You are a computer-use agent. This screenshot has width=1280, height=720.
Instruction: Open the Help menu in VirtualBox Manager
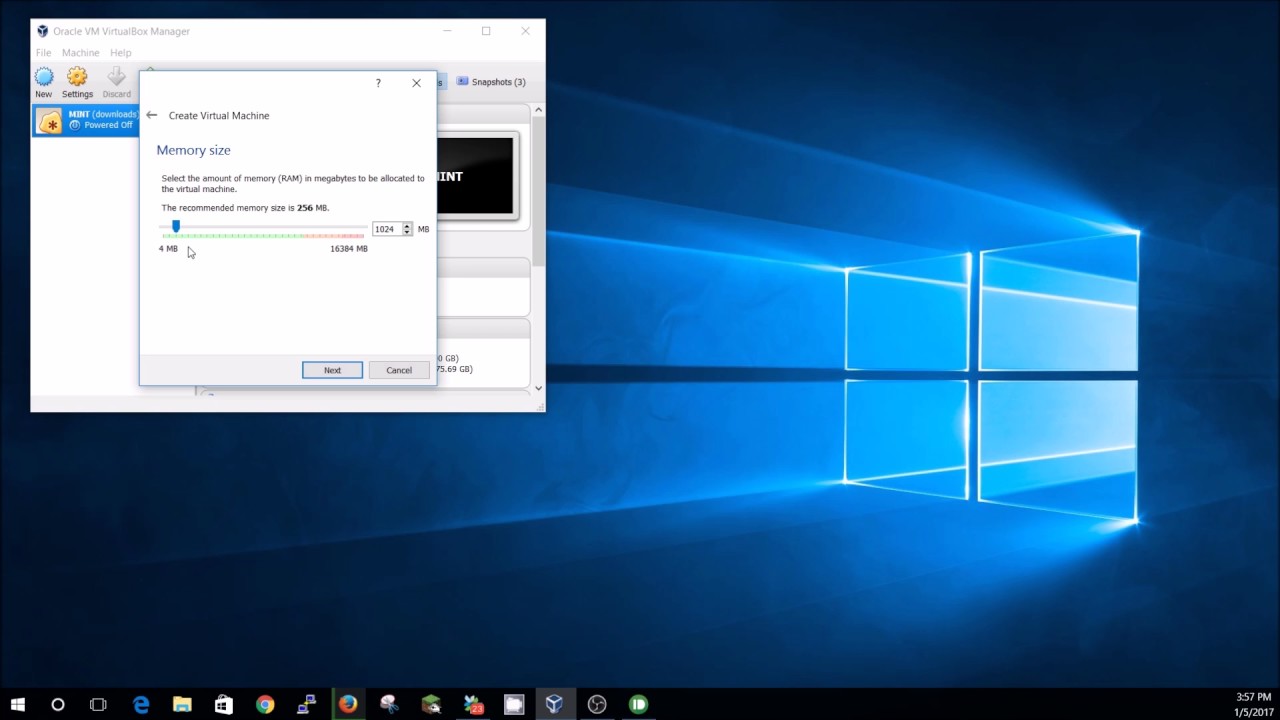click(x=120, y=53)
